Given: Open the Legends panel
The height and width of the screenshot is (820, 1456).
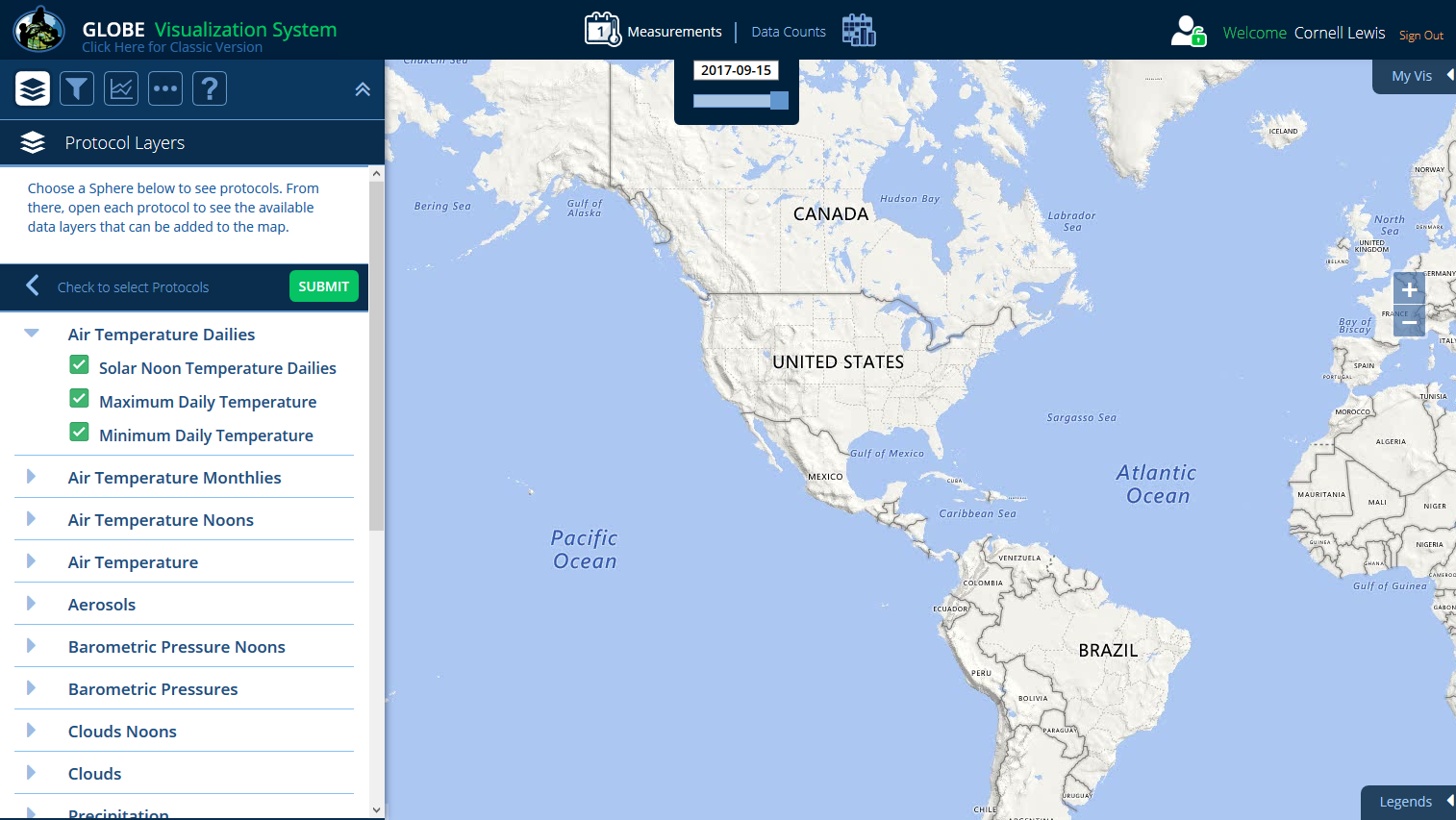Looking at the screenshot, I should (1408, 802).
